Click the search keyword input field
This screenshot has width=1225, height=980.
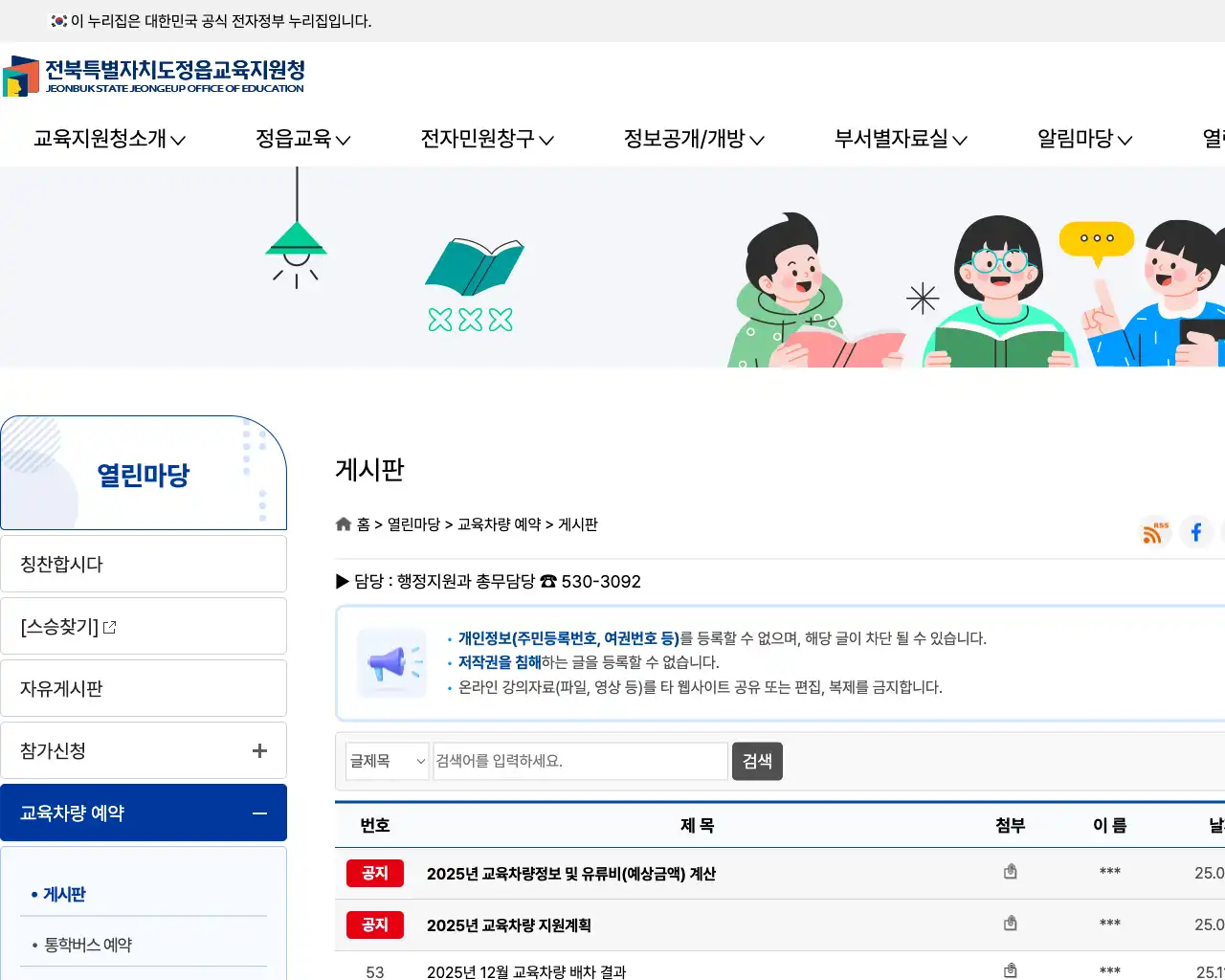click(x=580, y=761)
